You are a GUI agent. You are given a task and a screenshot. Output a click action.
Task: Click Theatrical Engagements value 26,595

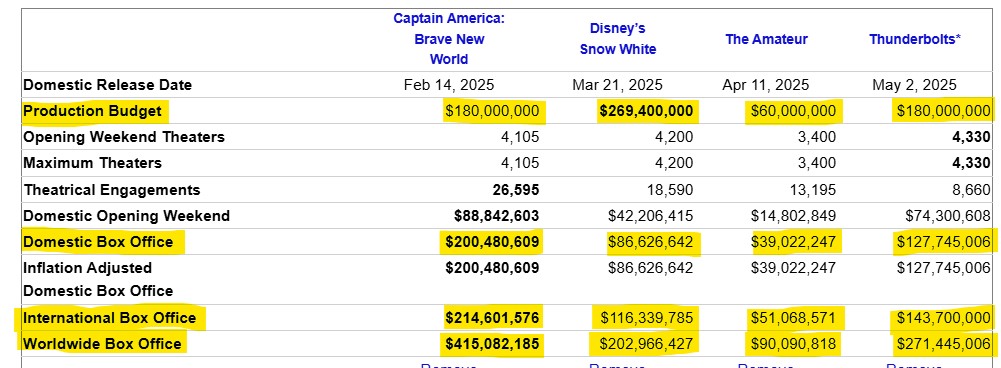516,190
